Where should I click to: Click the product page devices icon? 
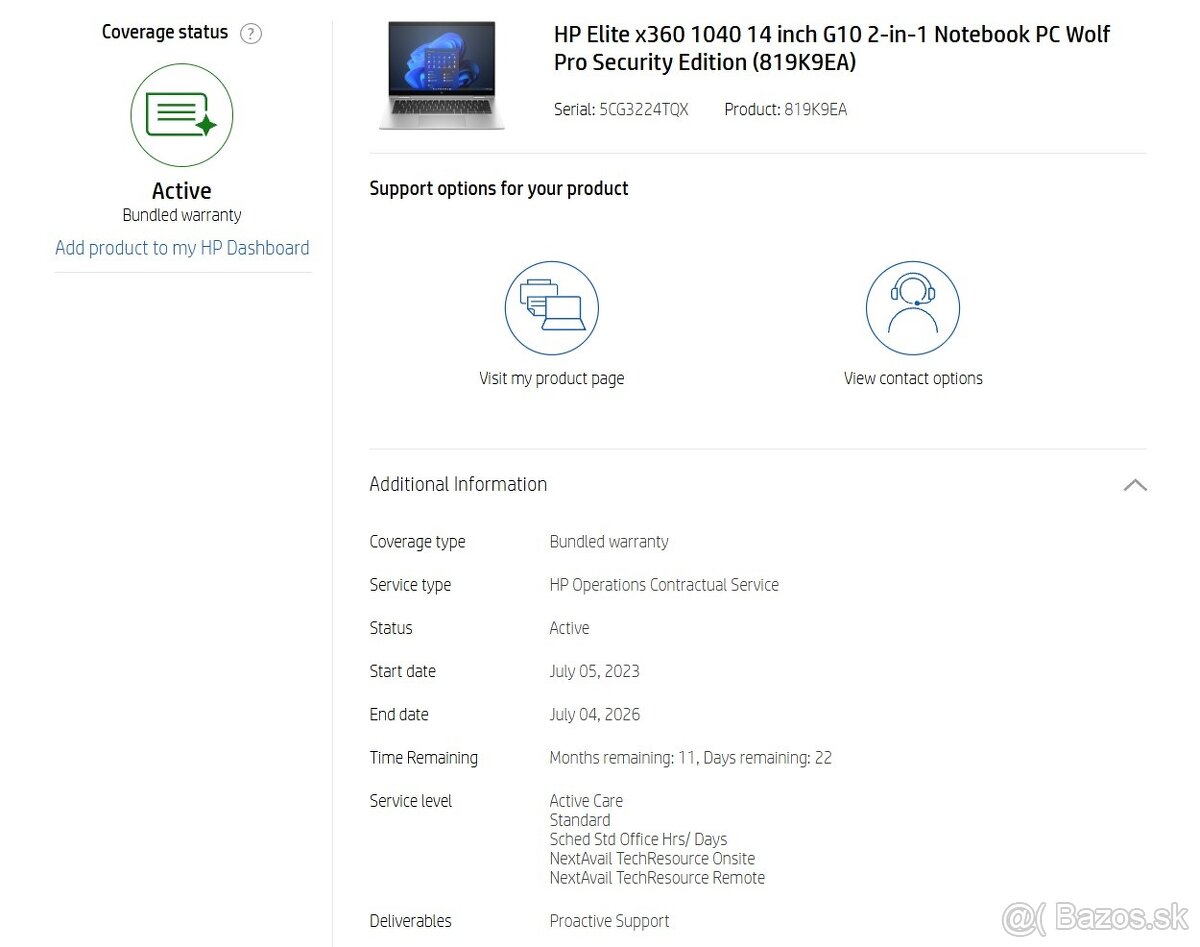[x=552, y=308]
